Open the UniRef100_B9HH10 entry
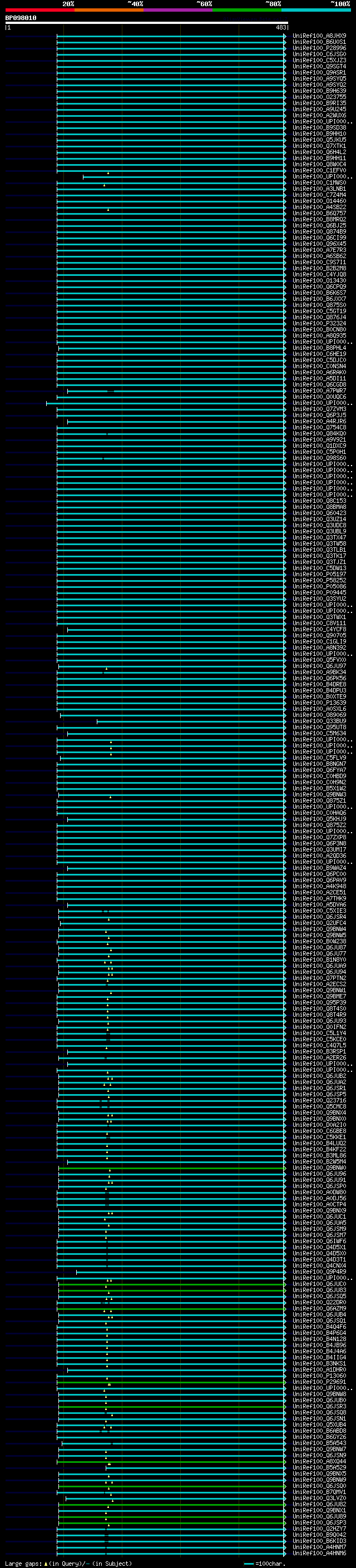The height and width of the screenshot is (1568, 356). point(319,134)
